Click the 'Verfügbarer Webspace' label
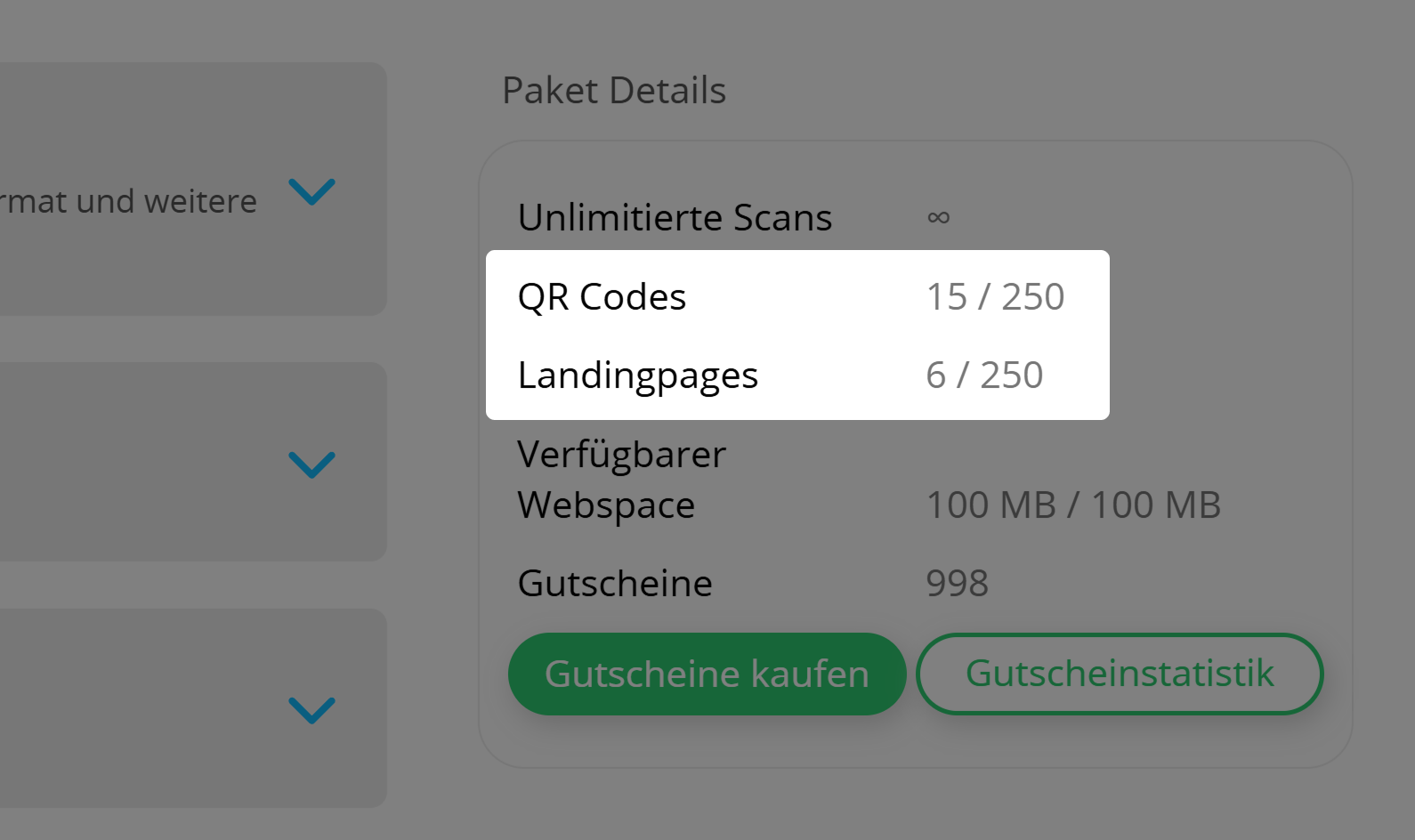This screenshot has height=840, width=1415. (622, 479)
